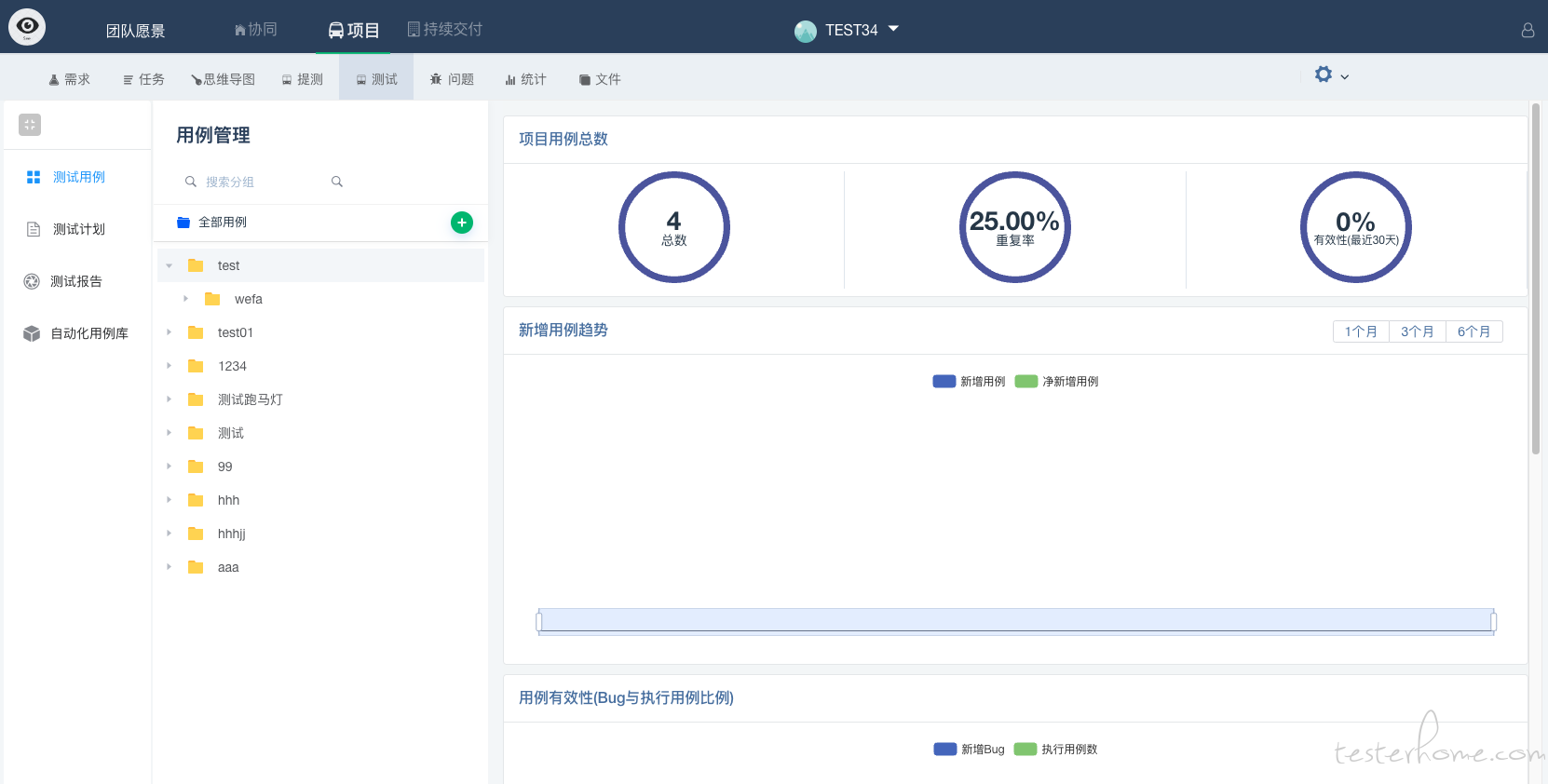Expand the hhhjj folder node

point(170,534)
